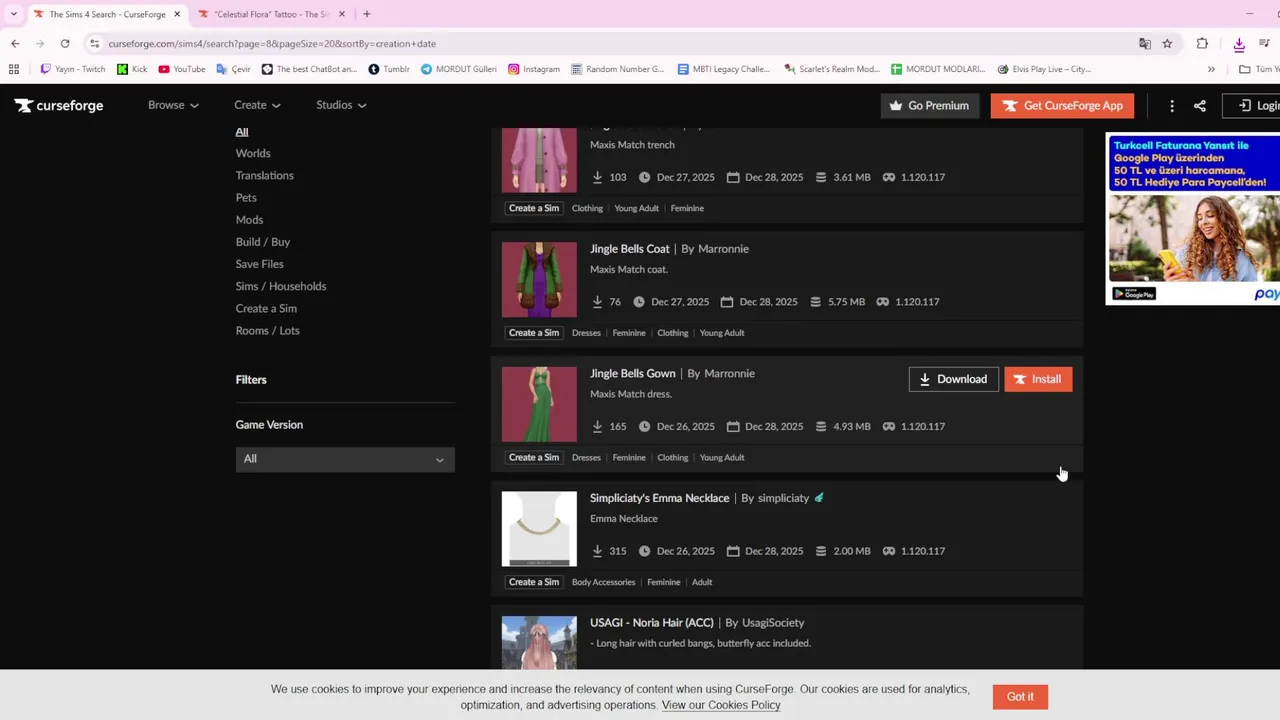Viewport: 1280px width, 720px height.
Task: Open Kick bookmark
Action: click(x=132, y=69)
